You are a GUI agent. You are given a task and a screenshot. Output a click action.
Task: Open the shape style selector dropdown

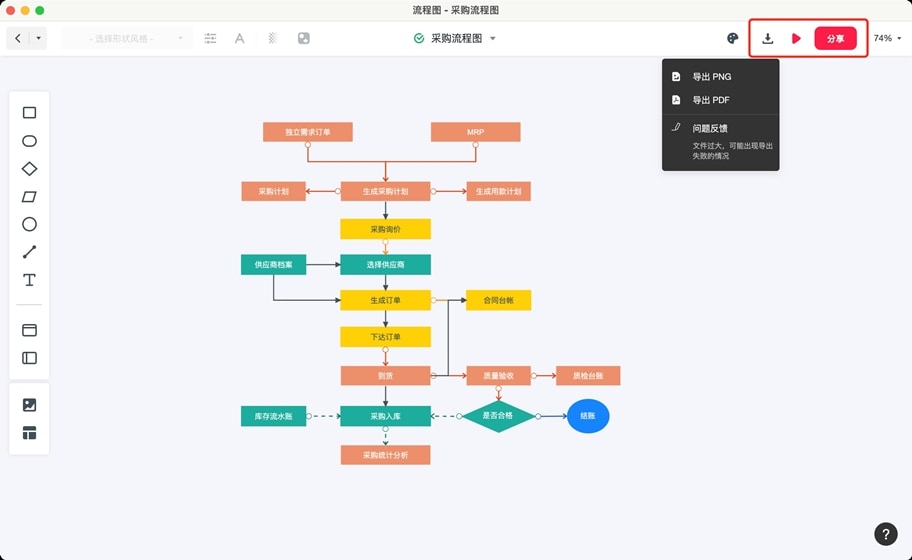[127, 38]
